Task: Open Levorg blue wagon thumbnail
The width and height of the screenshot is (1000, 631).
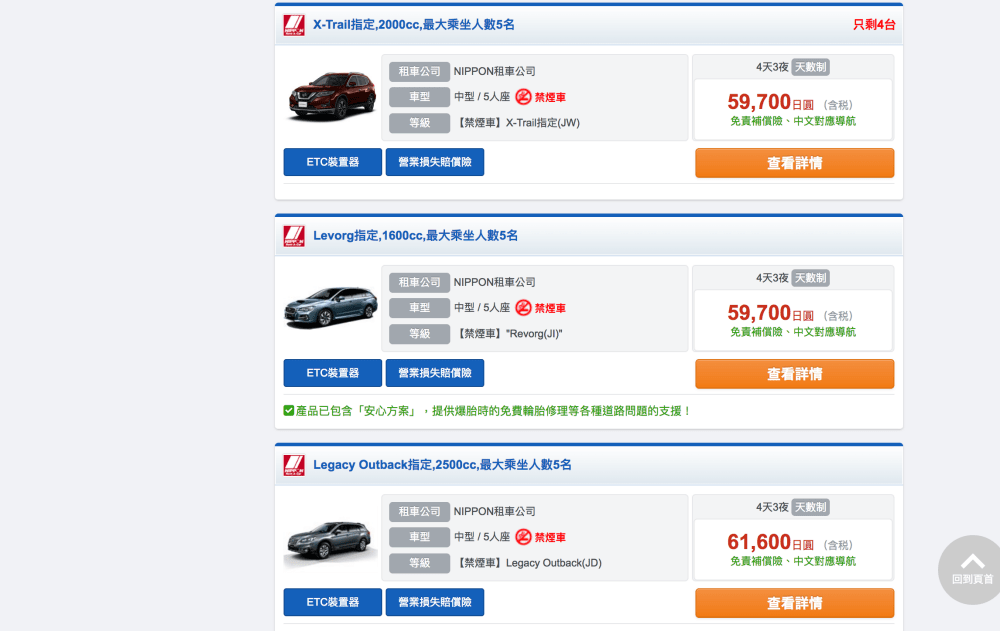Action: pos(330,308)
